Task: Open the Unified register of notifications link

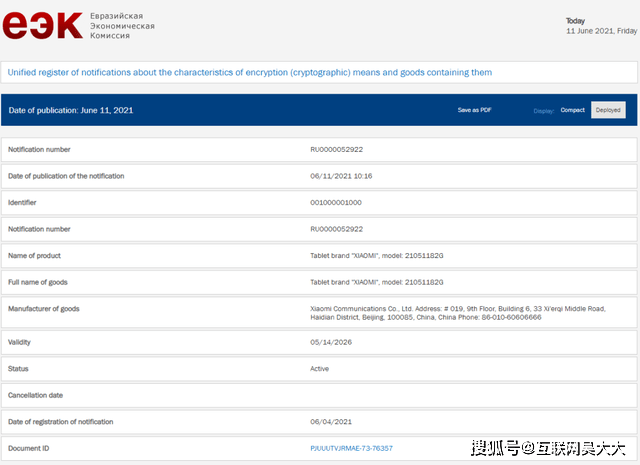Action: 250,72
